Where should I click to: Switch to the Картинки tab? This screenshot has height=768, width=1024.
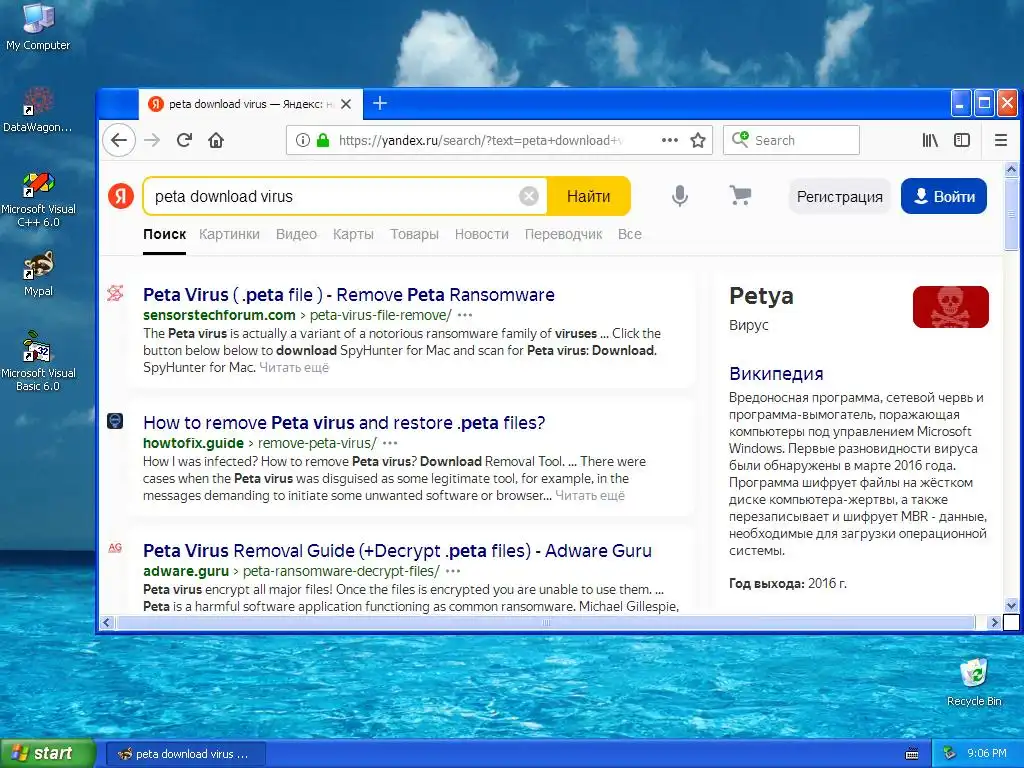click(229, 234)
